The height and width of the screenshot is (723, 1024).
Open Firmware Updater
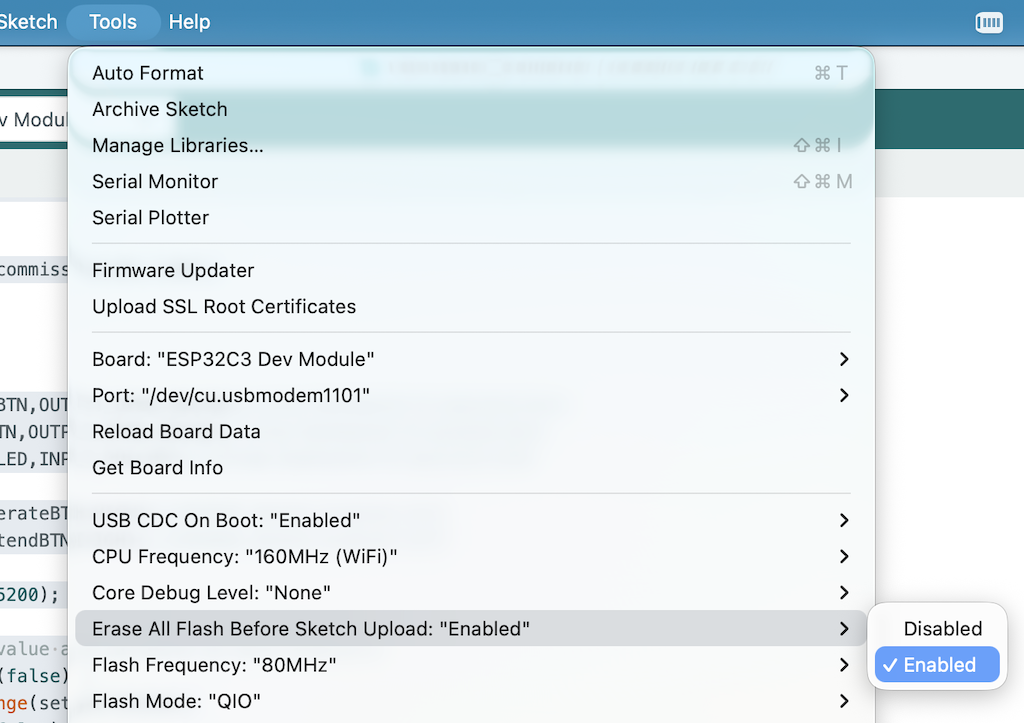pos(173,270)
